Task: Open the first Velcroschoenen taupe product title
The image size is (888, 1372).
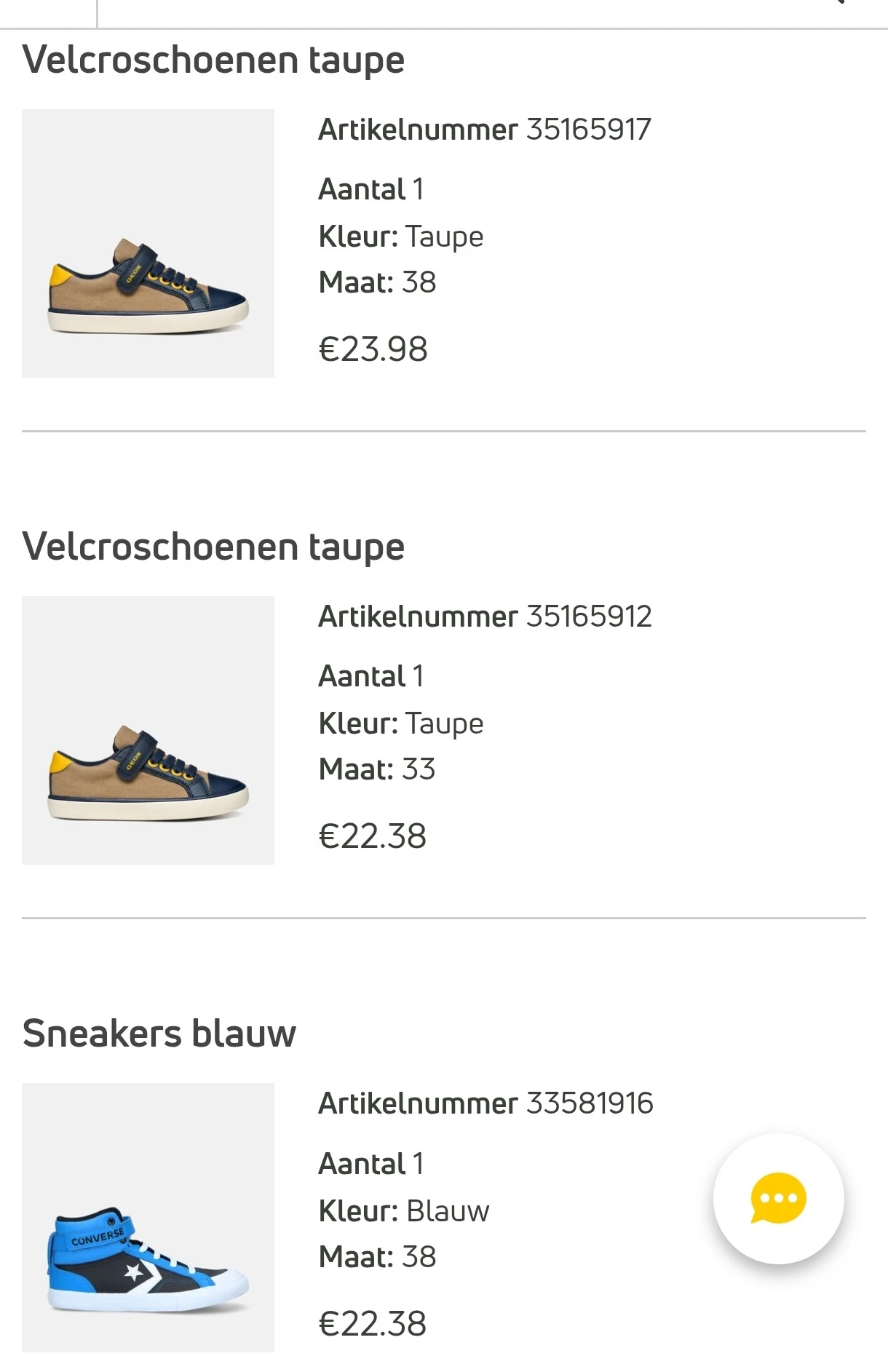Action: point(214,60)
